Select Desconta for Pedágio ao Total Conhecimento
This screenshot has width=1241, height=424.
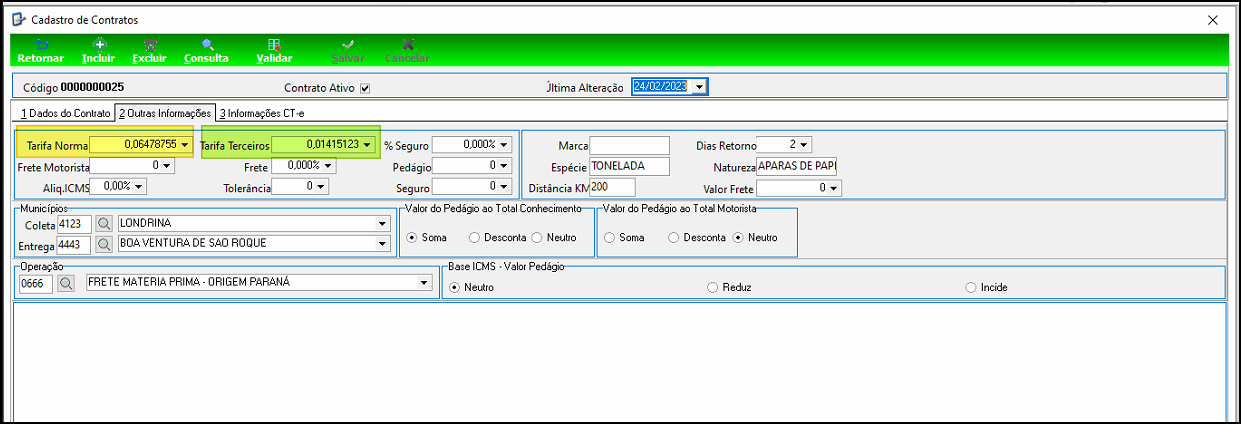474,238
